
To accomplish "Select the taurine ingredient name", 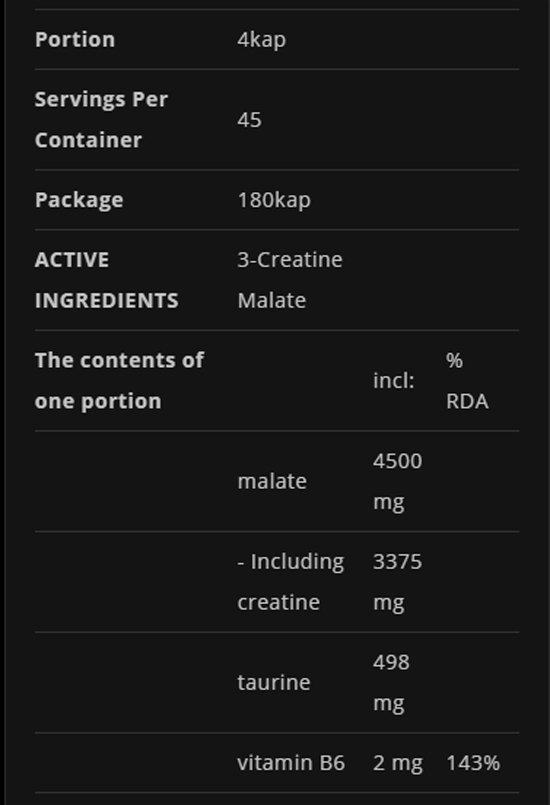I will (274, 682).
